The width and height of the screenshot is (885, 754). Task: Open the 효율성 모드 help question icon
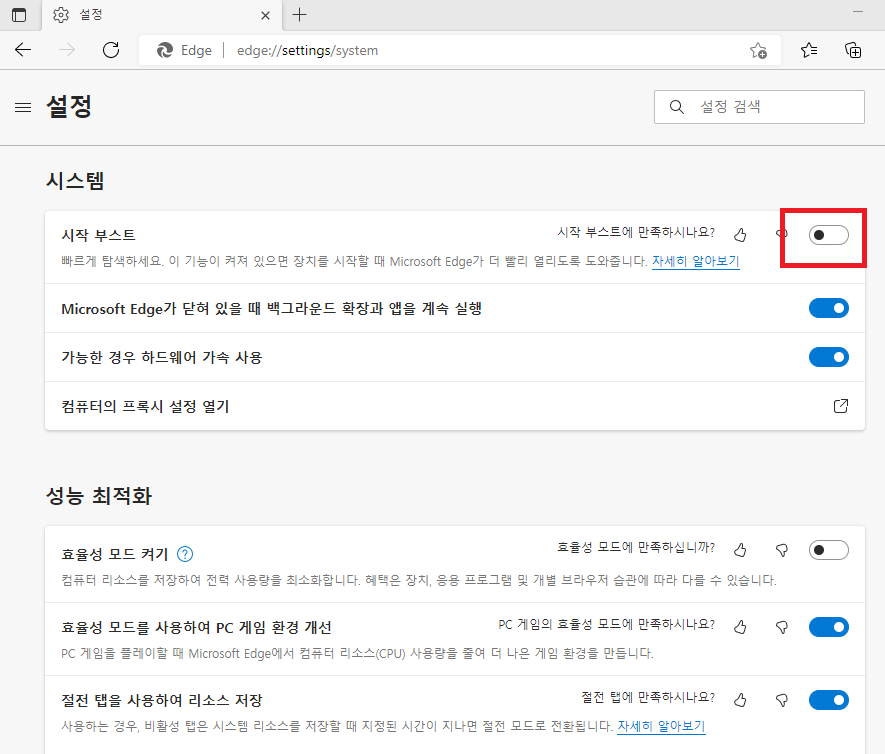(x=185, y=554)
